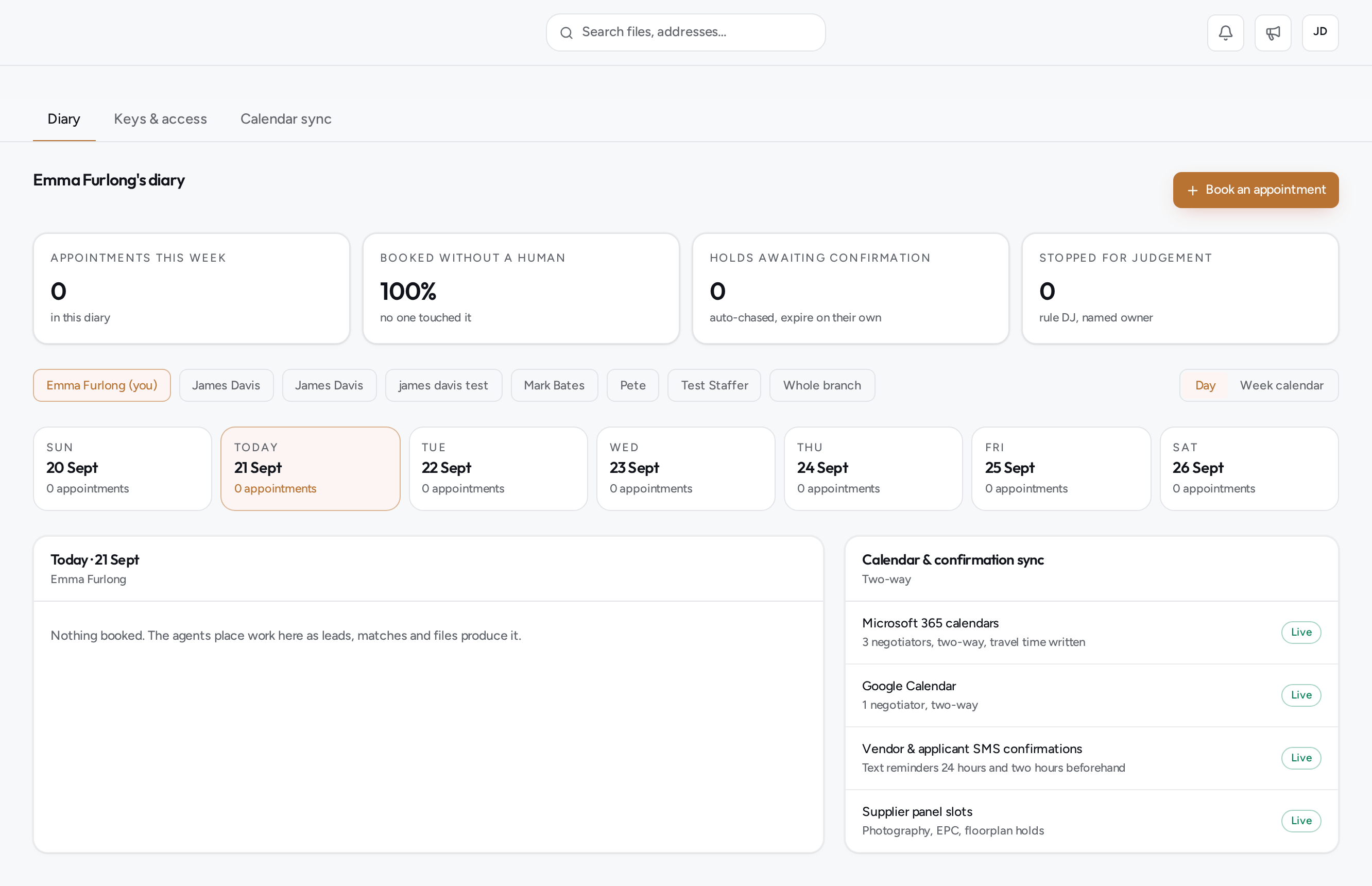This screenshot has height=886, width=1372.
Task: Select the Mark Bates diary chip
Action: (x=555, y=385)
